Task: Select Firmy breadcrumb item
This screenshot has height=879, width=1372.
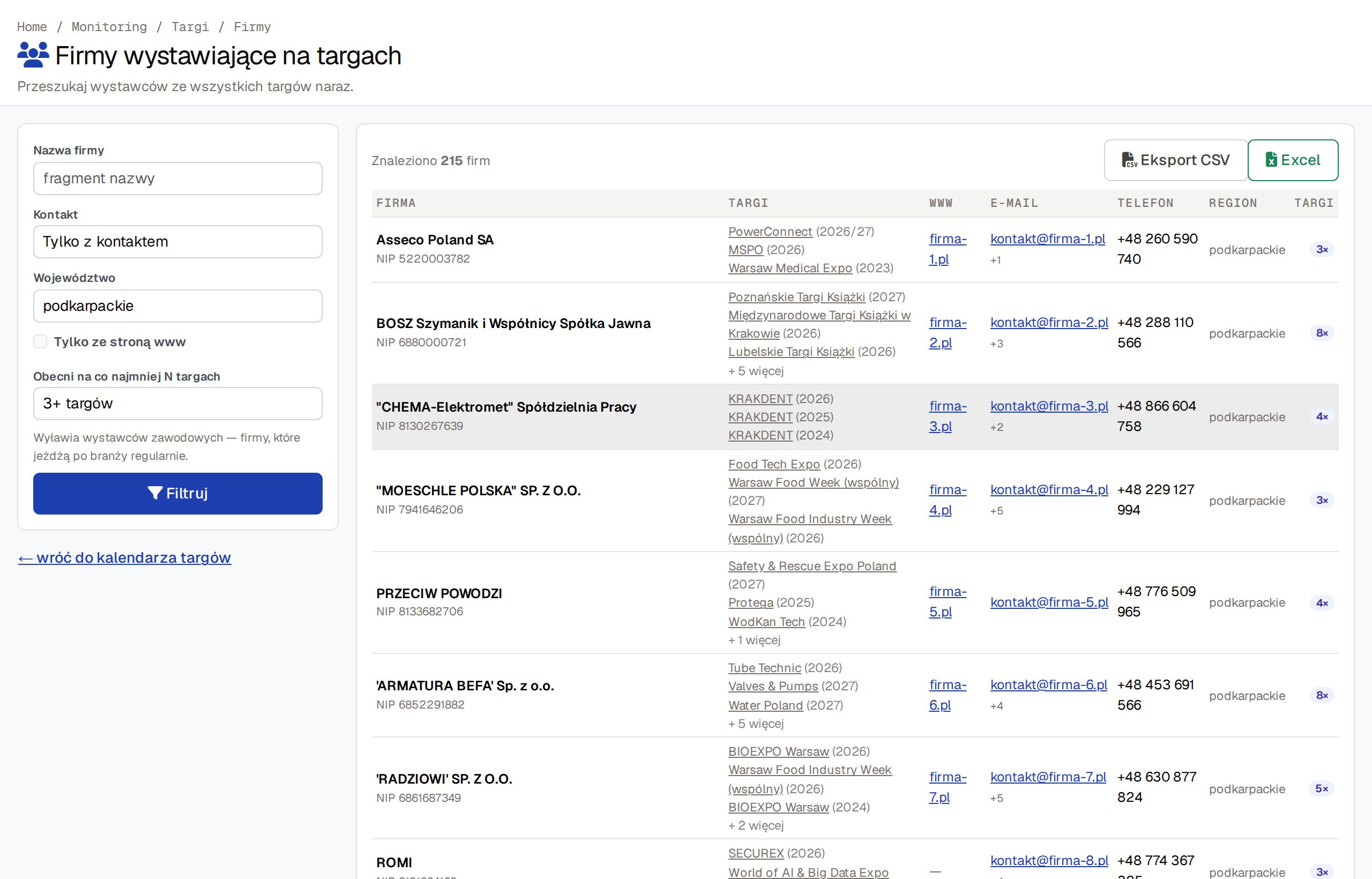Action: [x=252, y=27]
